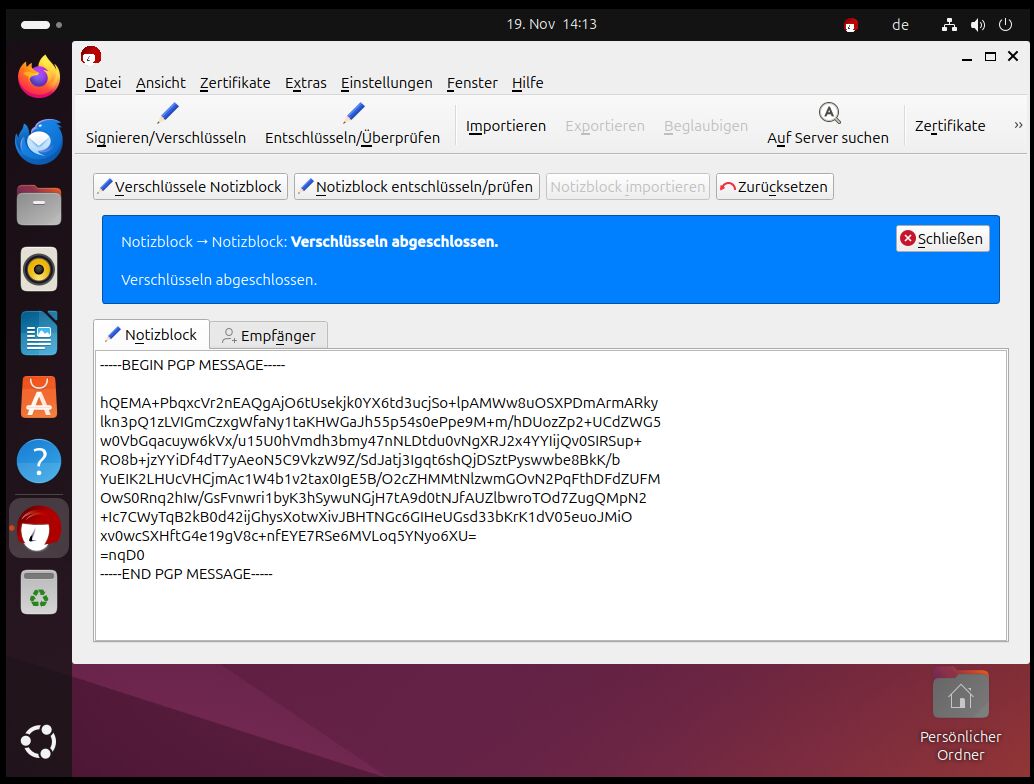The height and width of the screenshot is (784, 1034).
Task: Open the system status menu arrow
Action: point(1004,25)
